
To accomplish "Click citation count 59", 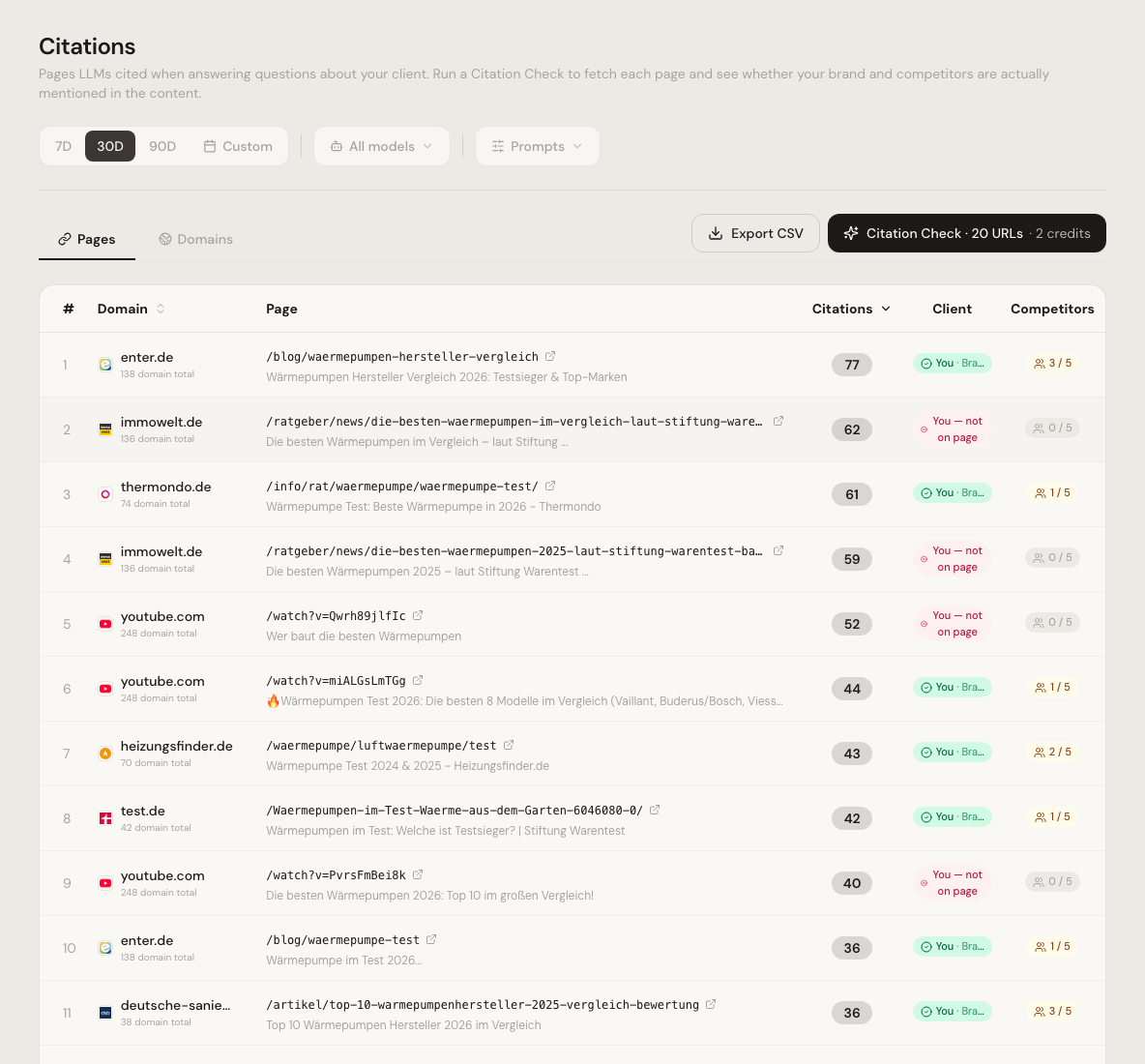I will coord(851,559).
